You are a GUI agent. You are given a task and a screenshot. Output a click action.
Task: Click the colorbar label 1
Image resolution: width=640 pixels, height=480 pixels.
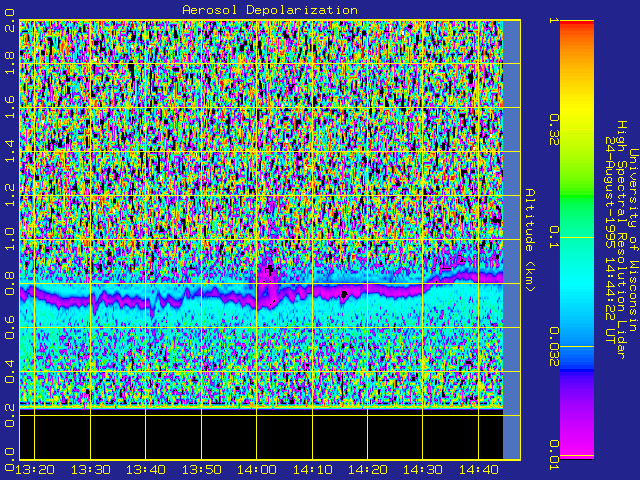pyautogui.click(x=554, y=20)
